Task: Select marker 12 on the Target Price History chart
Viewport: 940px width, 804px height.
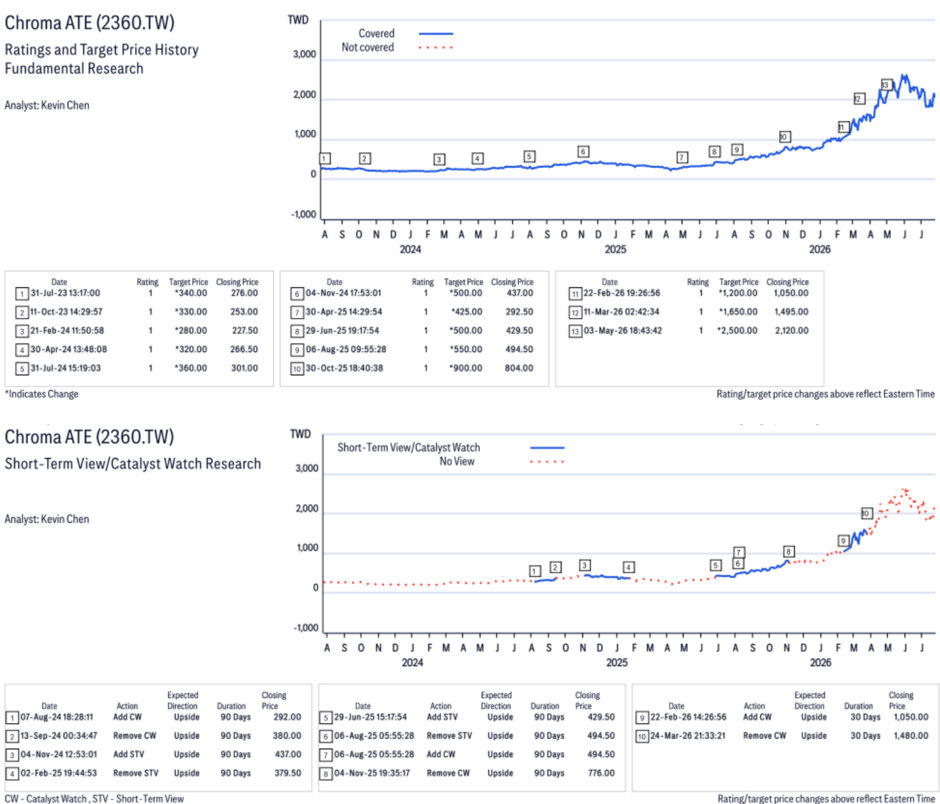Action: 859,98
